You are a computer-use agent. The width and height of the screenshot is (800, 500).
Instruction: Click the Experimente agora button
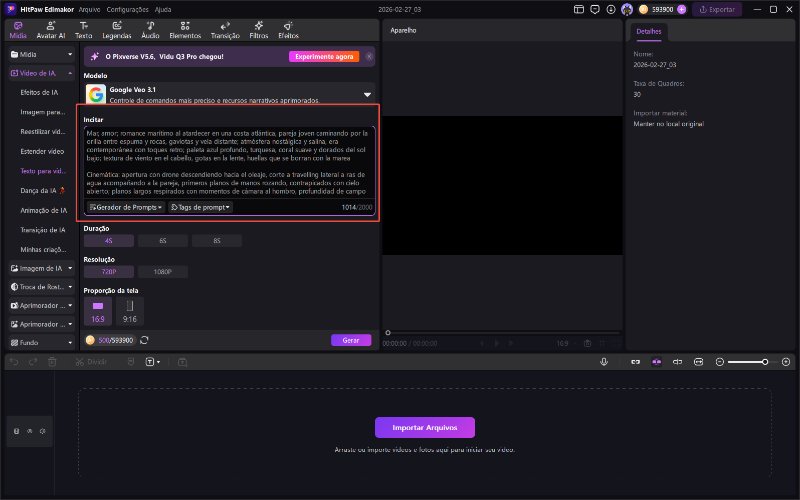pyautogui.click(x=324, y=57)
